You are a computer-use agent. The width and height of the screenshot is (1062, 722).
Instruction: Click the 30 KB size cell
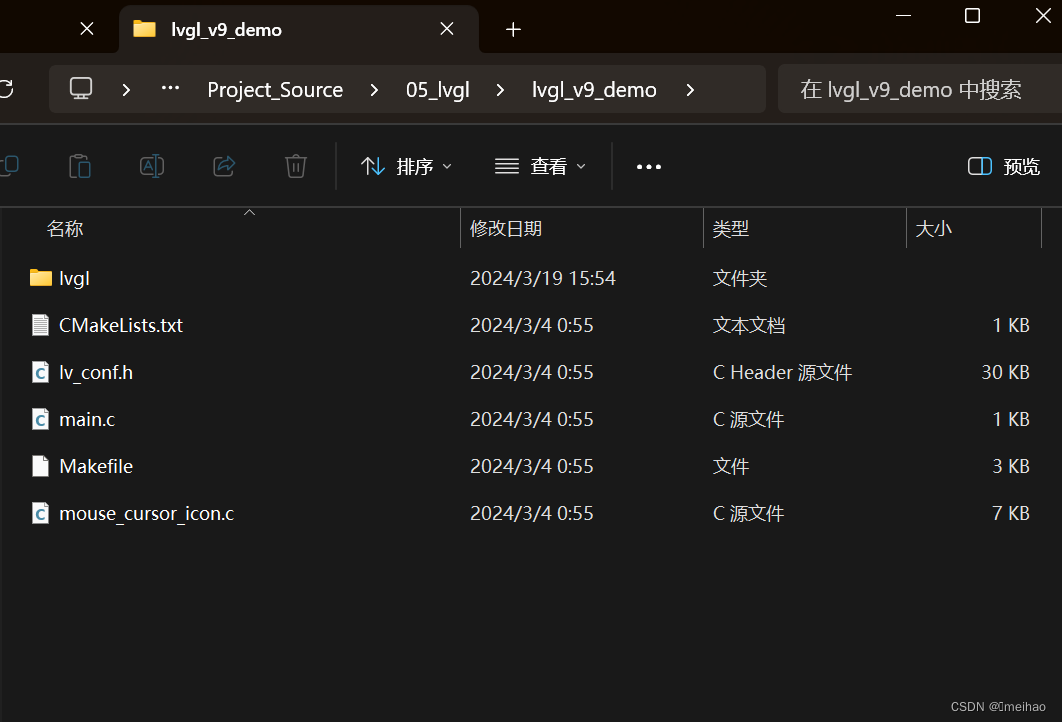click(1006, 373)
